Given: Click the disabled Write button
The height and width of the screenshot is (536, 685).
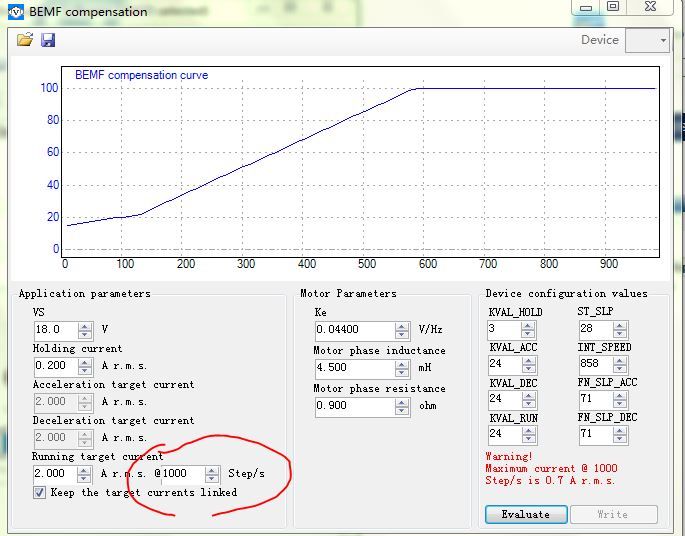Looking at the screenshot, I should point(613,514).
